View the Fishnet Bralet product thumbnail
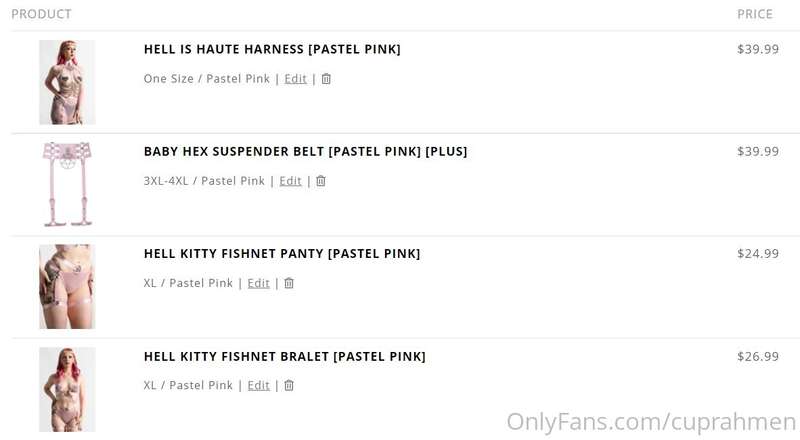Image resolution: width=800 pixels, height=440 pixels. 67,389
